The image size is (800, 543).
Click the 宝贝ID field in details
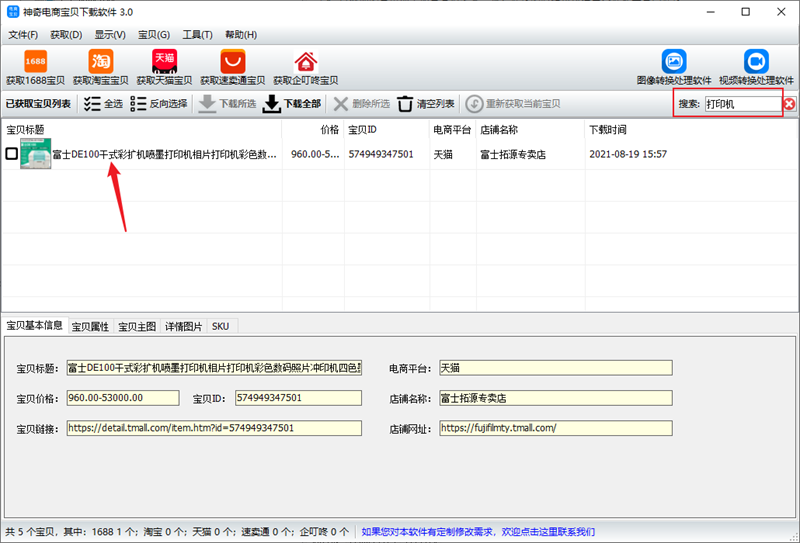298,398
